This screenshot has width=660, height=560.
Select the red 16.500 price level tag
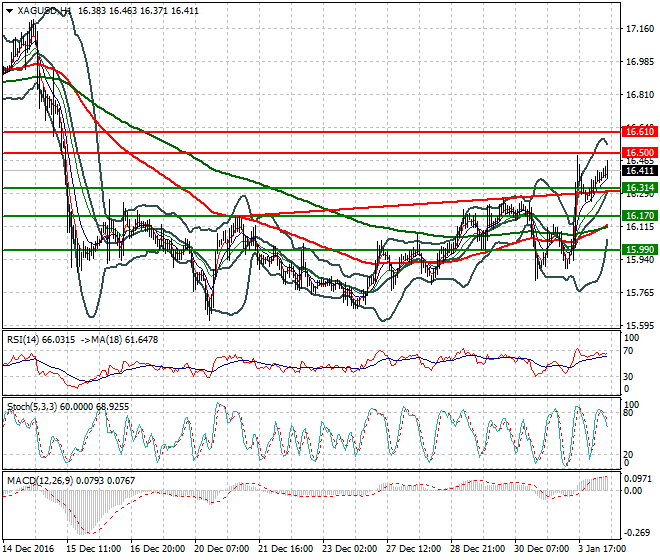(x=639, y=152)
